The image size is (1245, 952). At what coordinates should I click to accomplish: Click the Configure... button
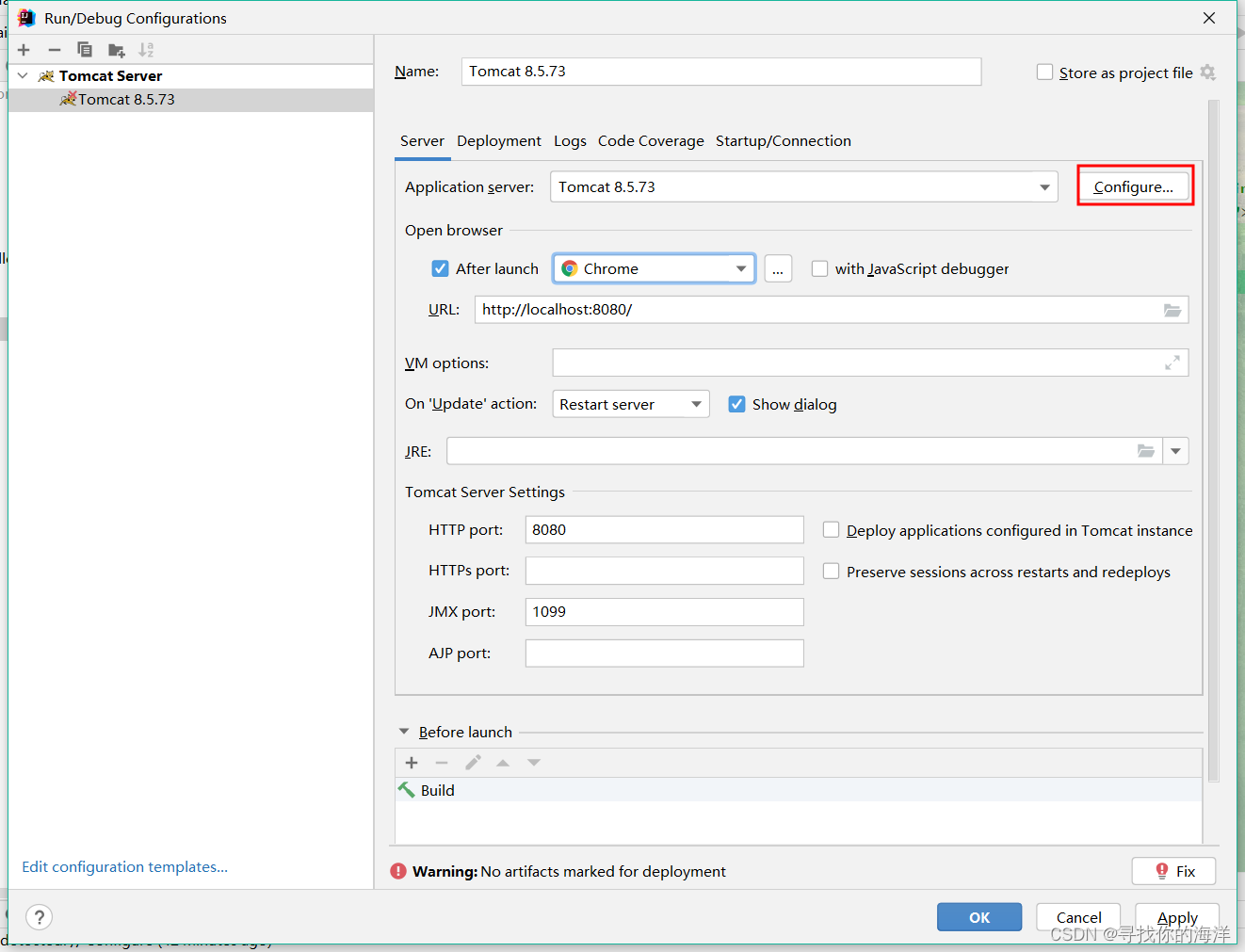(1134, 186)
